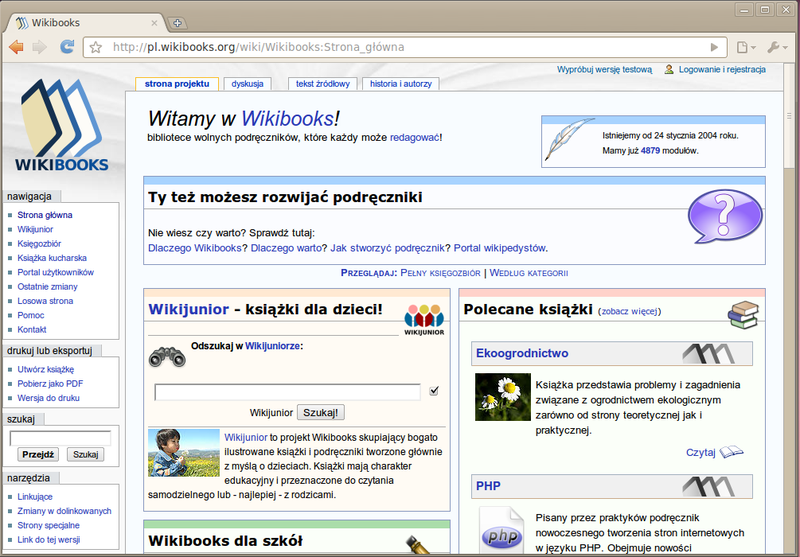The image size is (800, 557).
Task: Open Losowa strona link
Action: point(45,301)
